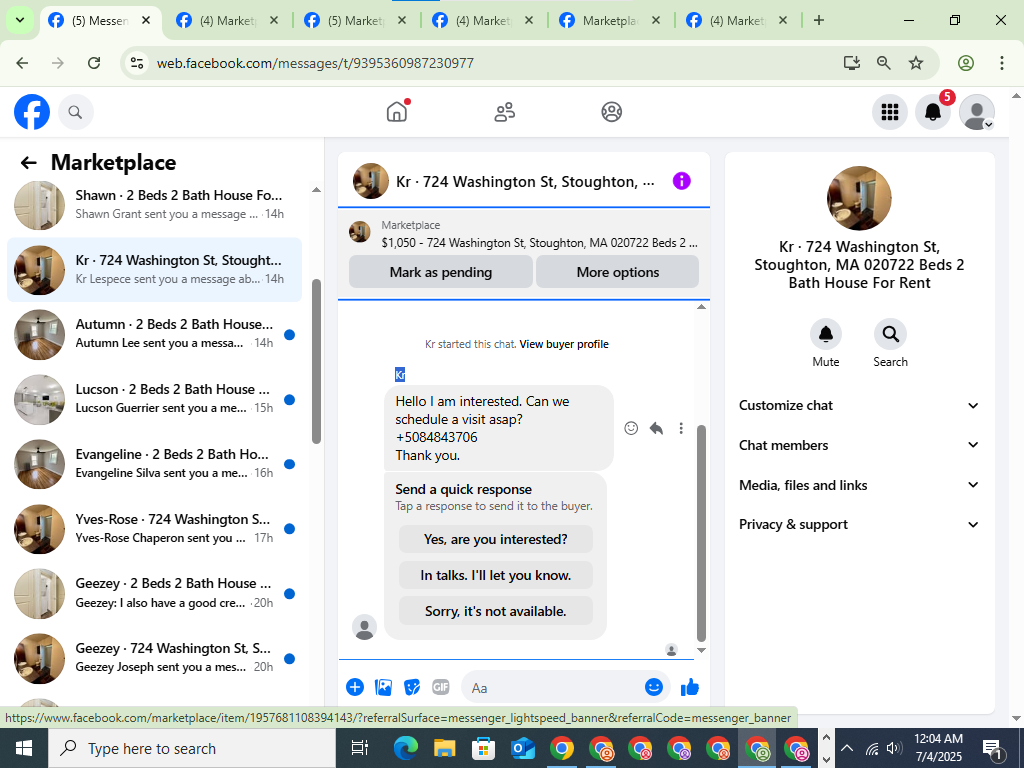This screenshot has width=1024, height=768.
Task: Open Yves-Rose Chaperon conversation
Action: pyautogui.click(x=155, y=528)
